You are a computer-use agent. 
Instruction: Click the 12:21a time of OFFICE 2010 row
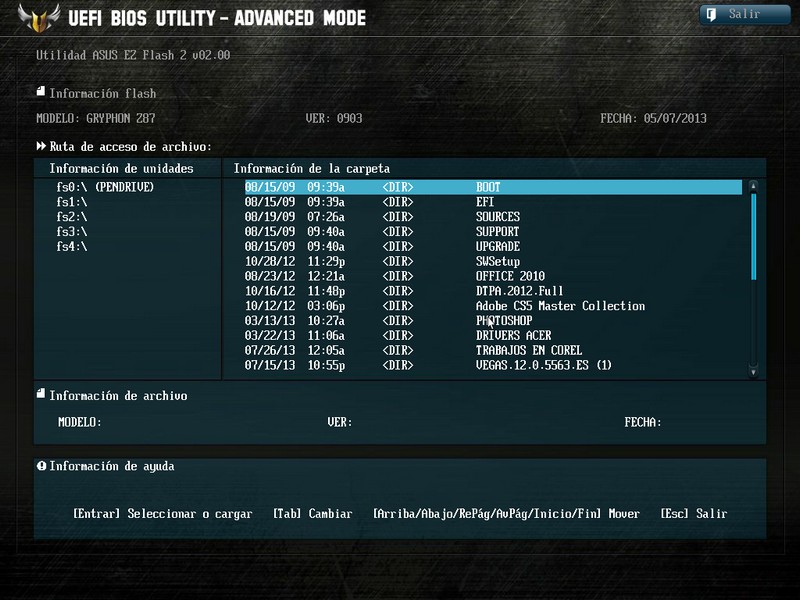pos(326,276)
